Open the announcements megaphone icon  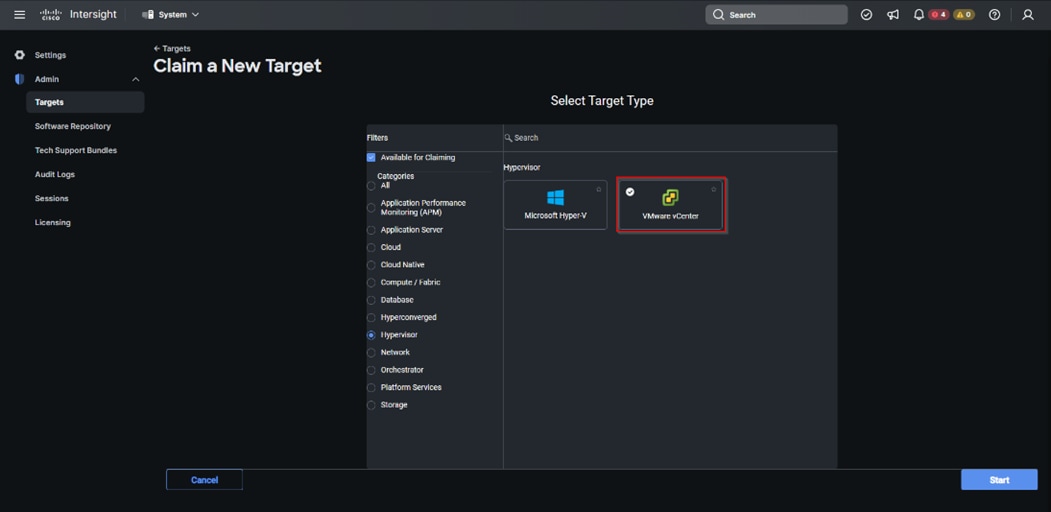[x=893, y=15]
